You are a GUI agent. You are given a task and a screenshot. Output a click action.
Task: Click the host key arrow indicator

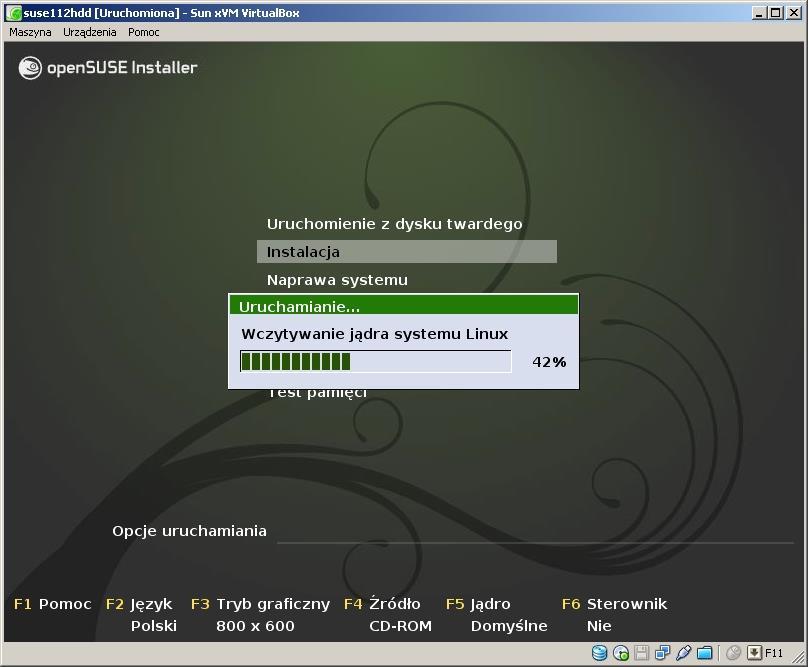coord(754,653)
